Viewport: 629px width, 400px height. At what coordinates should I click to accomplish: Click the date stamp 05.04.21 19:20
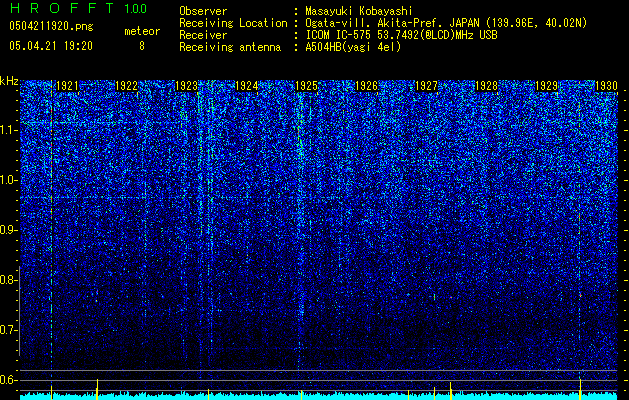coord(51,46)
